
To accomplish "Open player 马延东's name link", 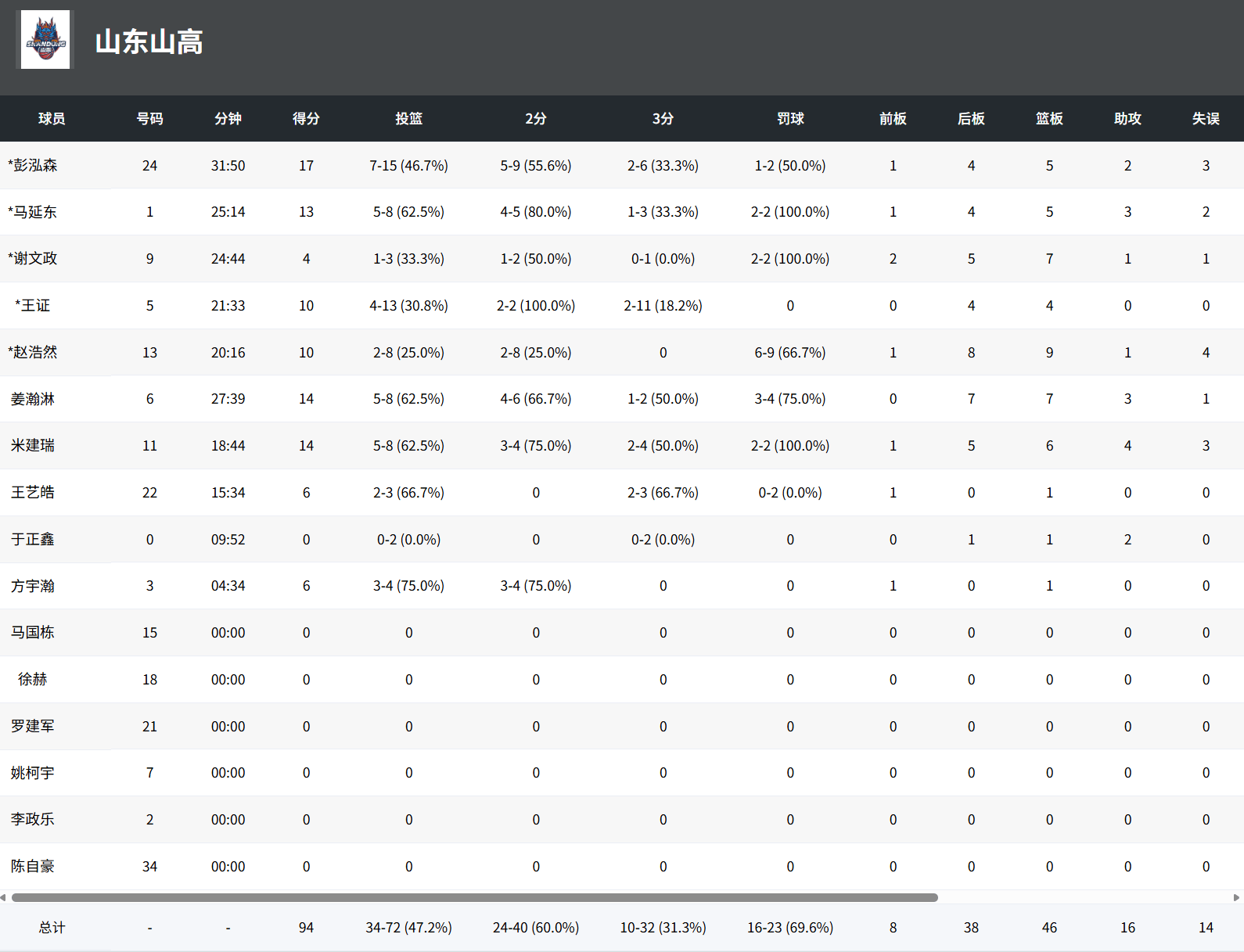I will [34, 212].
